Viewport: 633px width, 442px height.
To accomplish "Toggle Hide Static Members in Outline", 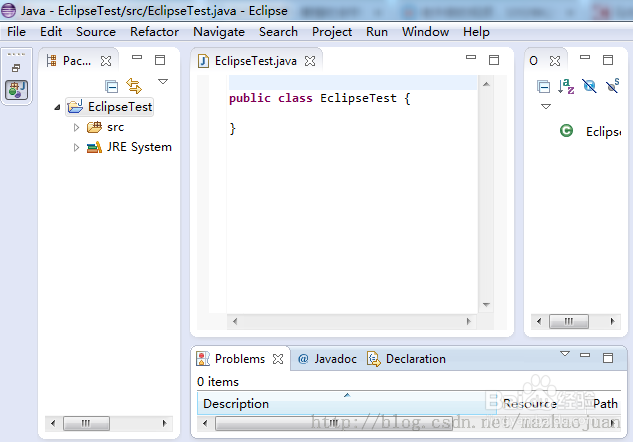I will (612, 86).
